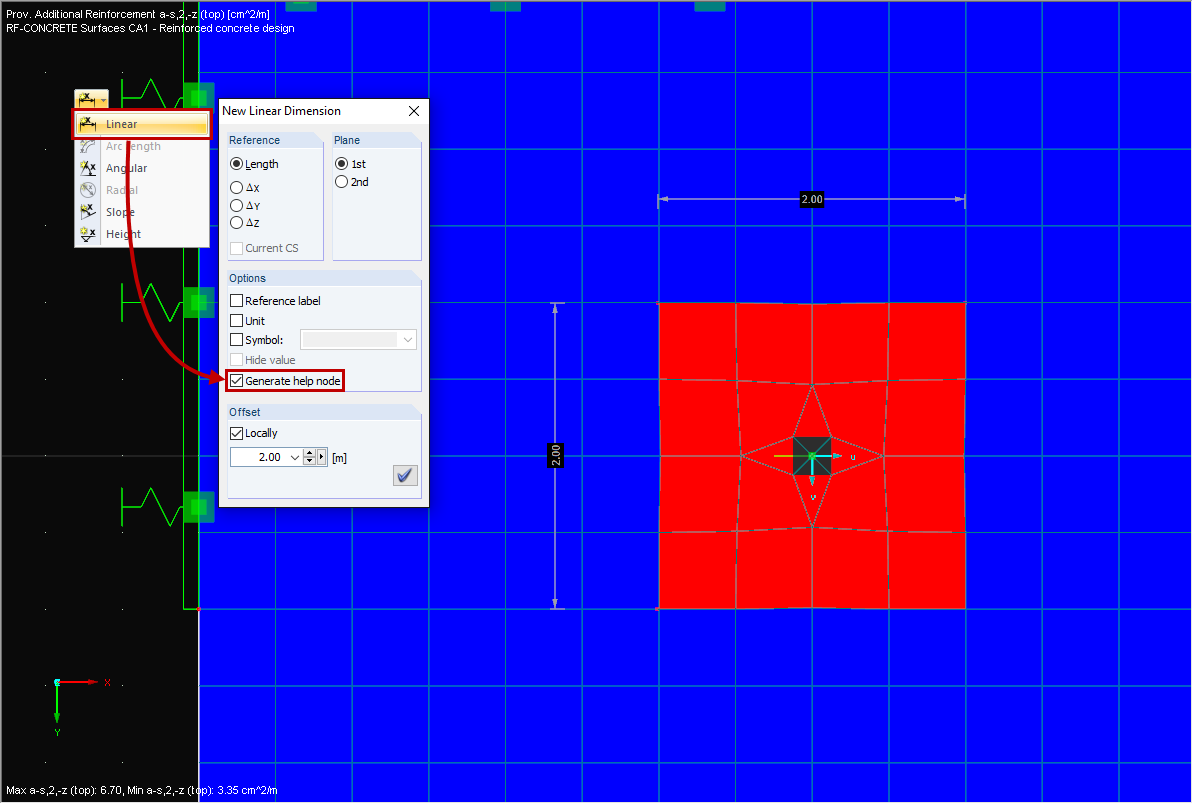
Task: Uncheck Generate help node
Action: pos(236,380)
